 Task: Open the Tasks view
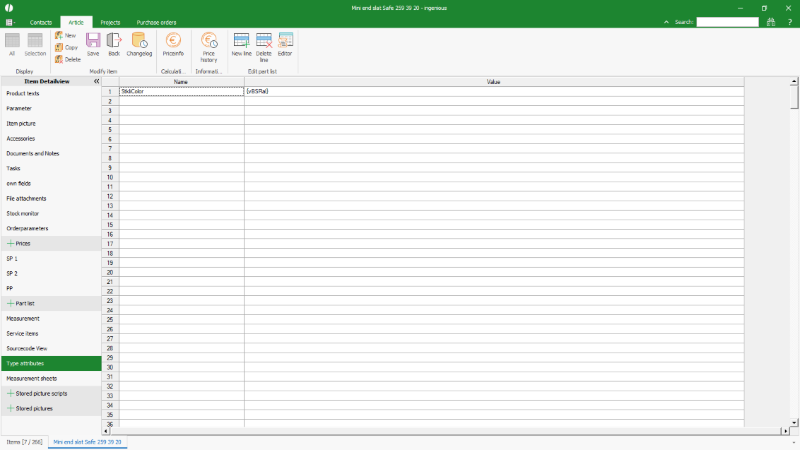pos(51,168)
